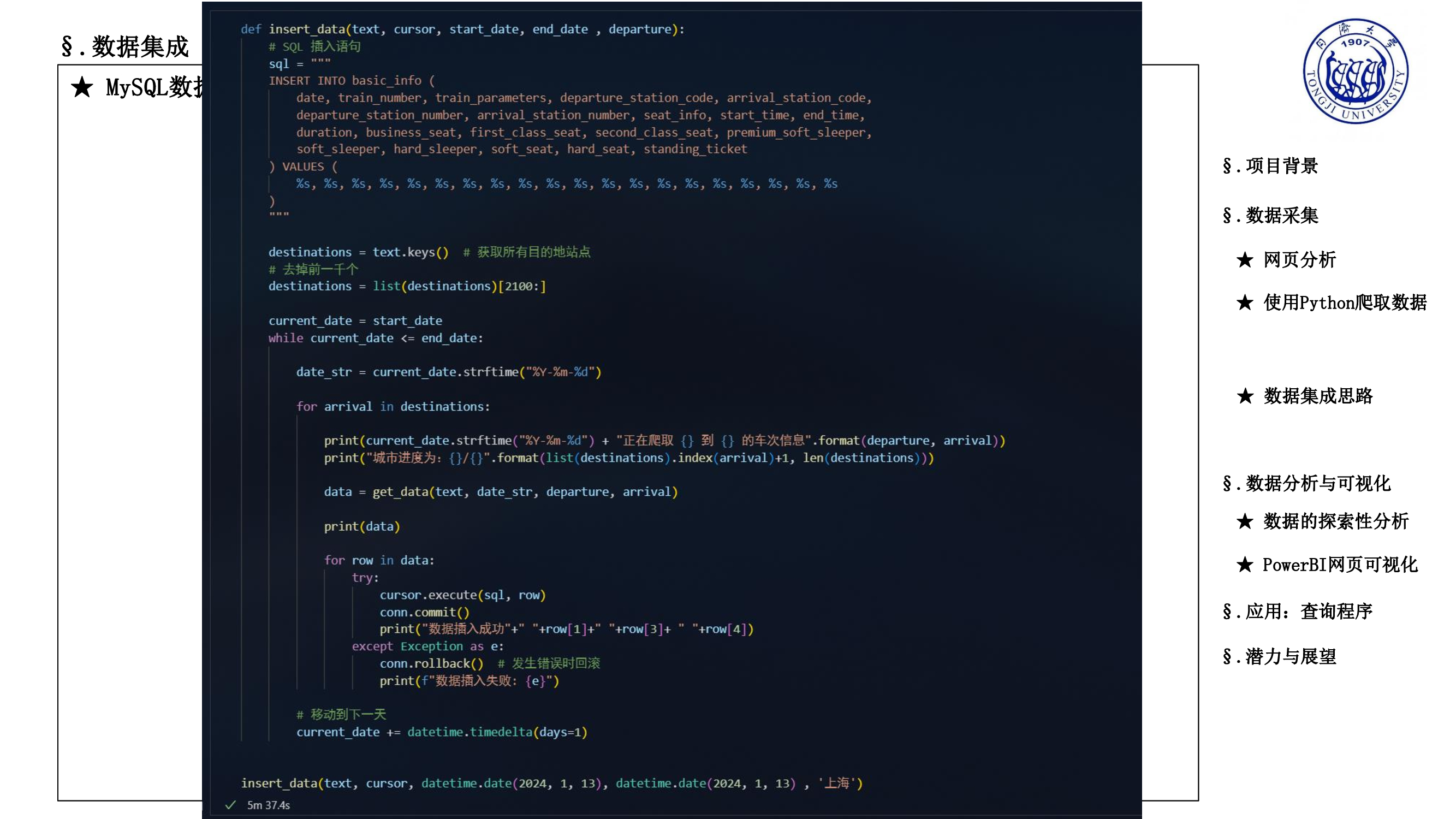This screenshot has height=819, width=1456.
Task: Click the 网页分析 sidebar link
Action: pyautogui.click(x=1302, y=260)
